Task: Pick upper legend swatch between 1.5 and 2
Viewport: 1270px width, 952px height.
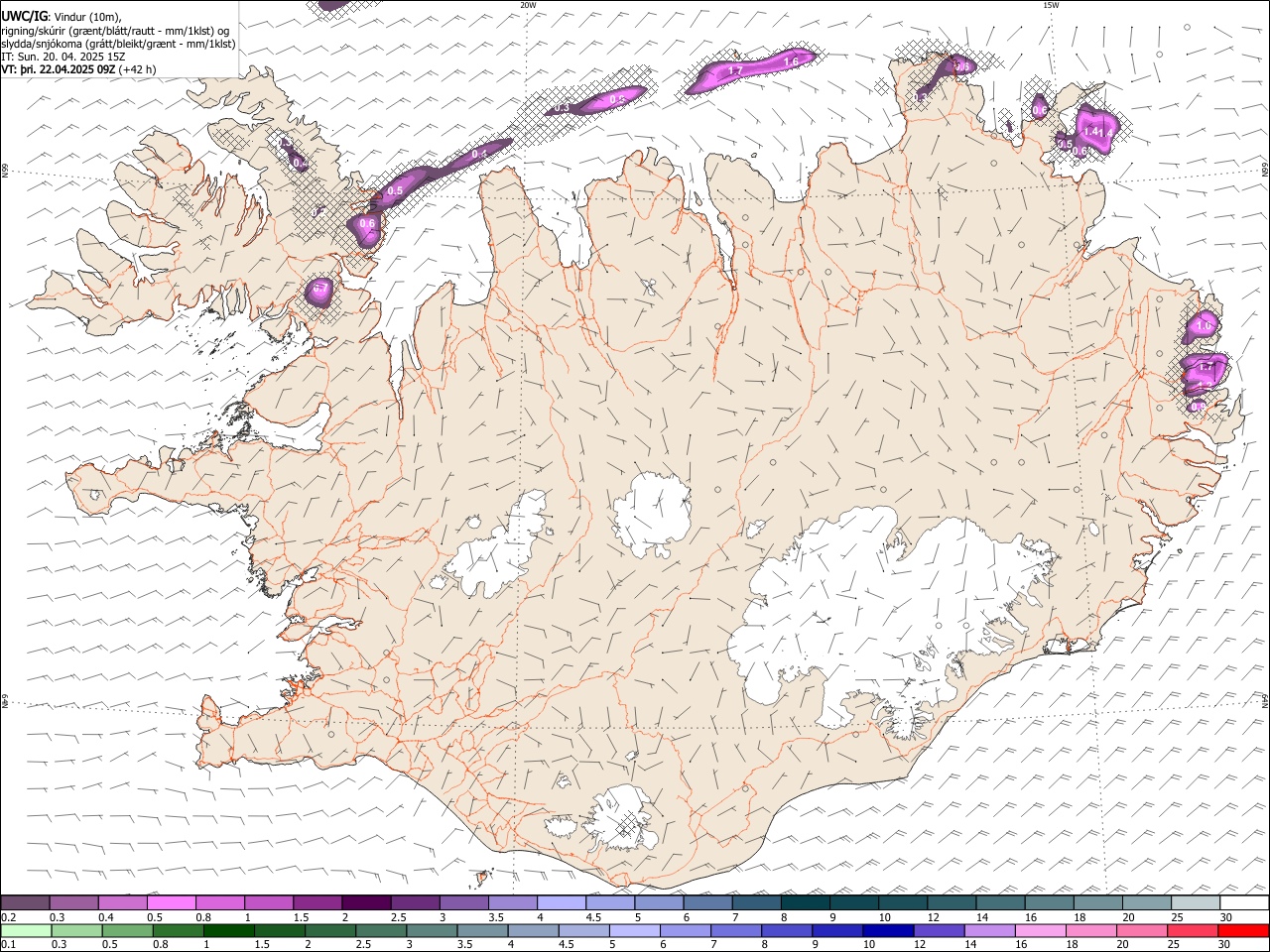Action: click(317, 902)
